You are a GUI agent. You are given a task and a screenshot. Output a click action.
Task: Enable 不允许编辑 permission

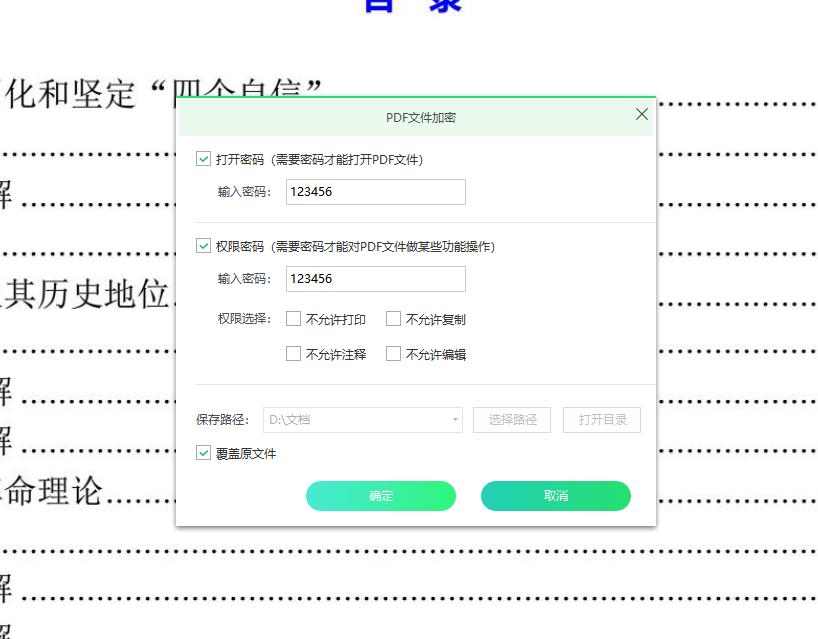click(x=393, y=354)
